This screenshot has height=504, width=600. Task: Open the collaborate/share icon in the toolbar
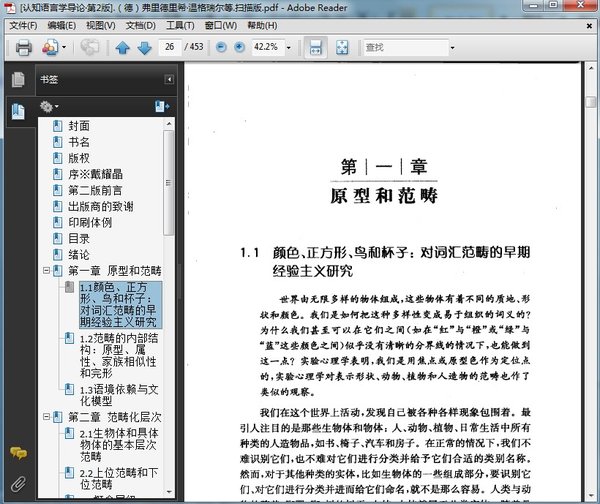click(50, 47)
